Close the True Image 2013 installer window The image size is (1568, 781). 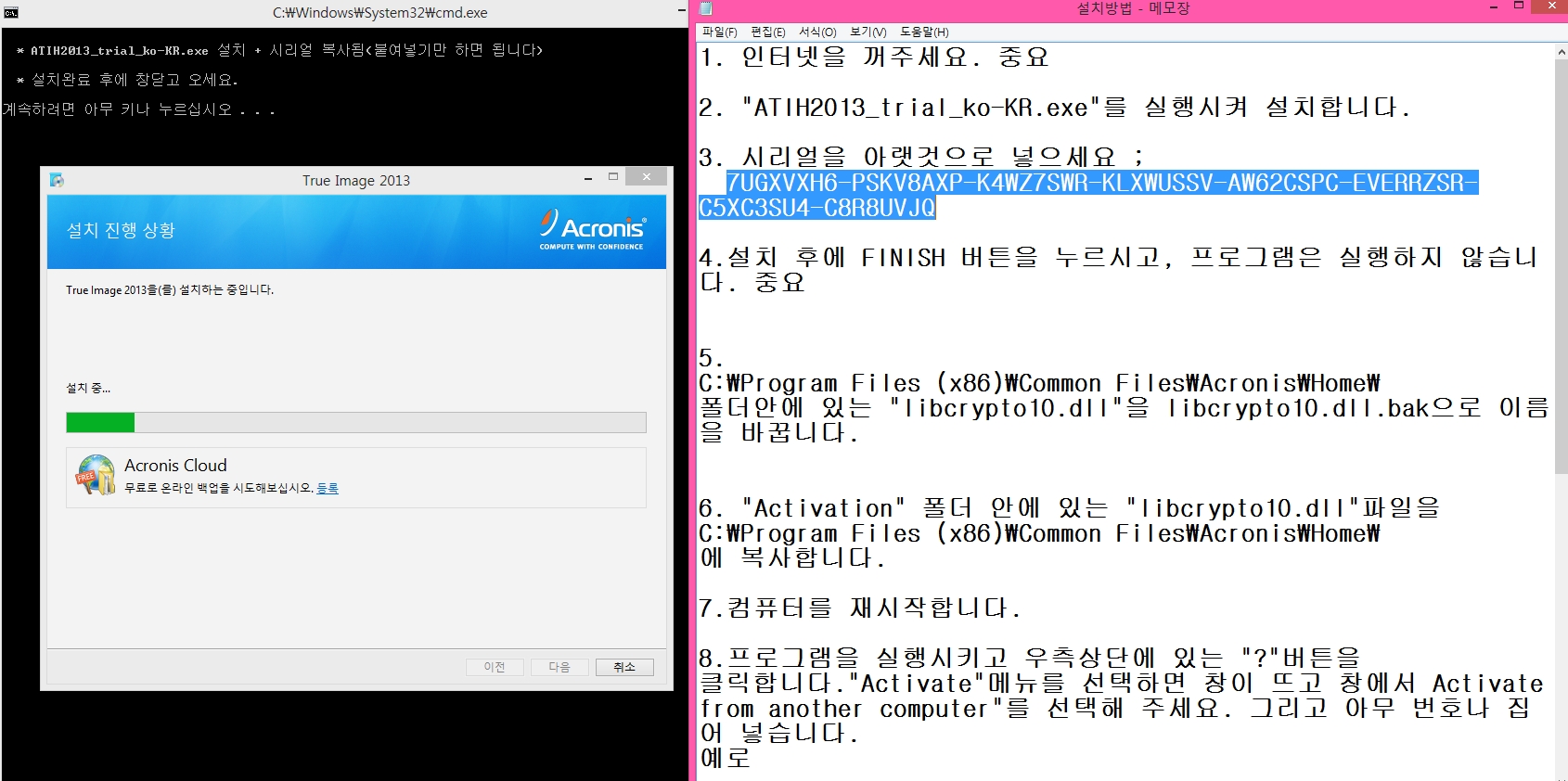coord(646,176)
